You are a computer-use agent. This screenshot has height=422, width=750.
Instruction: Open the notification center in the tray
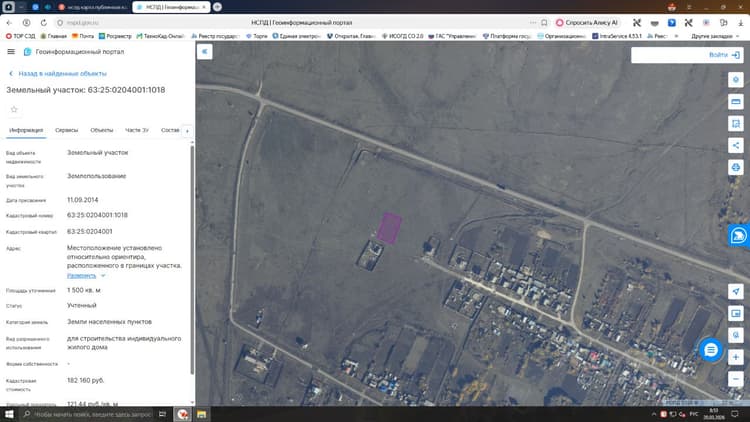(736, 414)
